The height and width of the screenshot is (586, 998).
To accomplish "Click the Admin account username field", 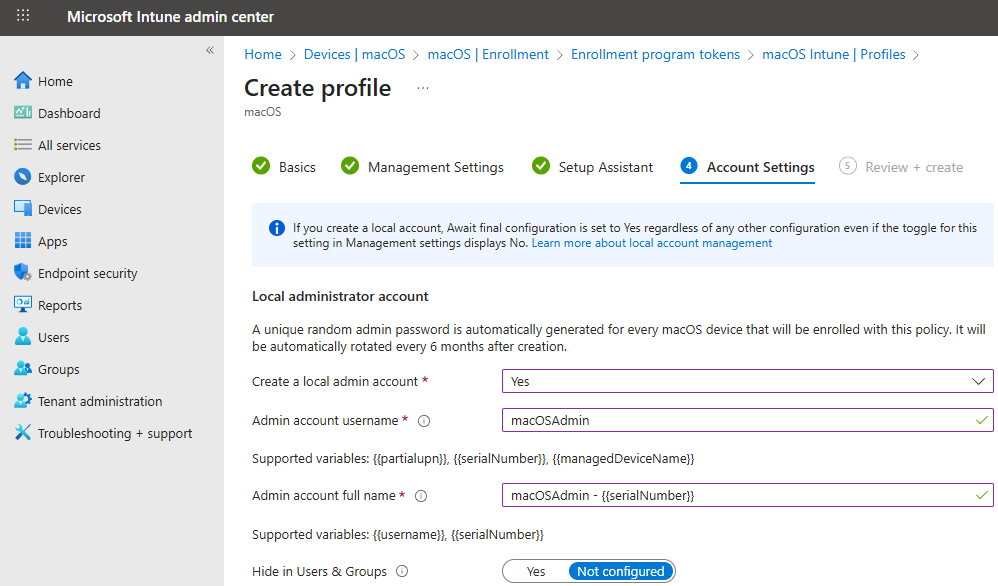I will point(740,420).
